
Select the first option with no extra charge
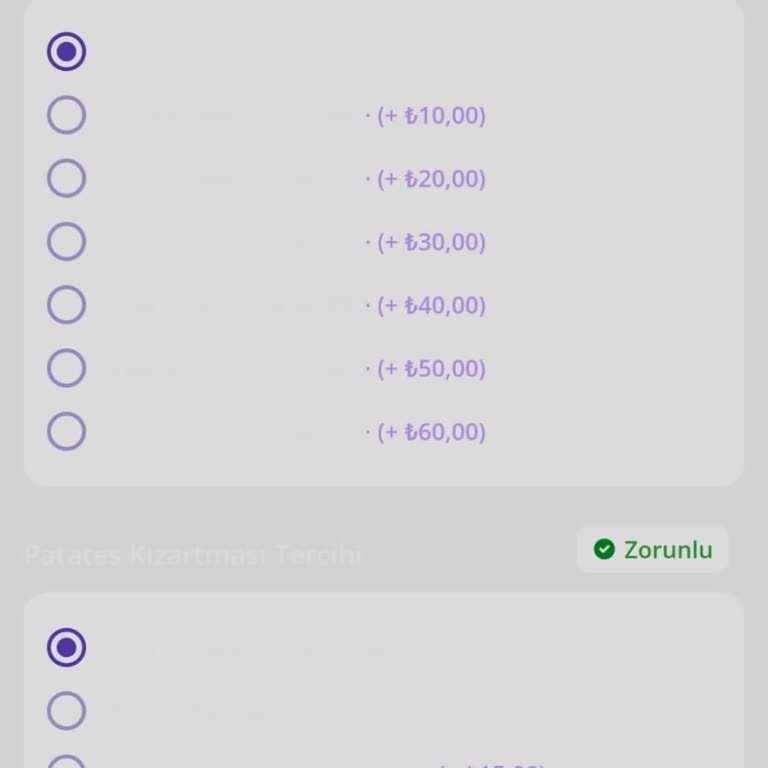(66, 52)
